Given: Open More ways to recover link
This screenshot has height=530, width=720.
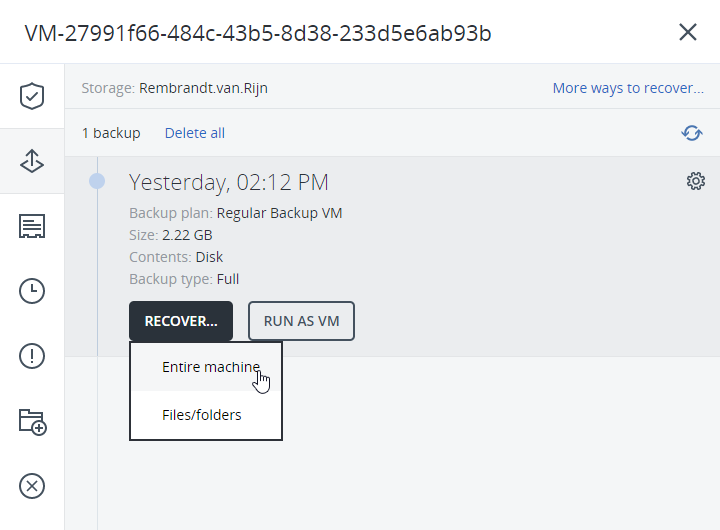Looking at the screenshot, I should [x=628, y=88].
